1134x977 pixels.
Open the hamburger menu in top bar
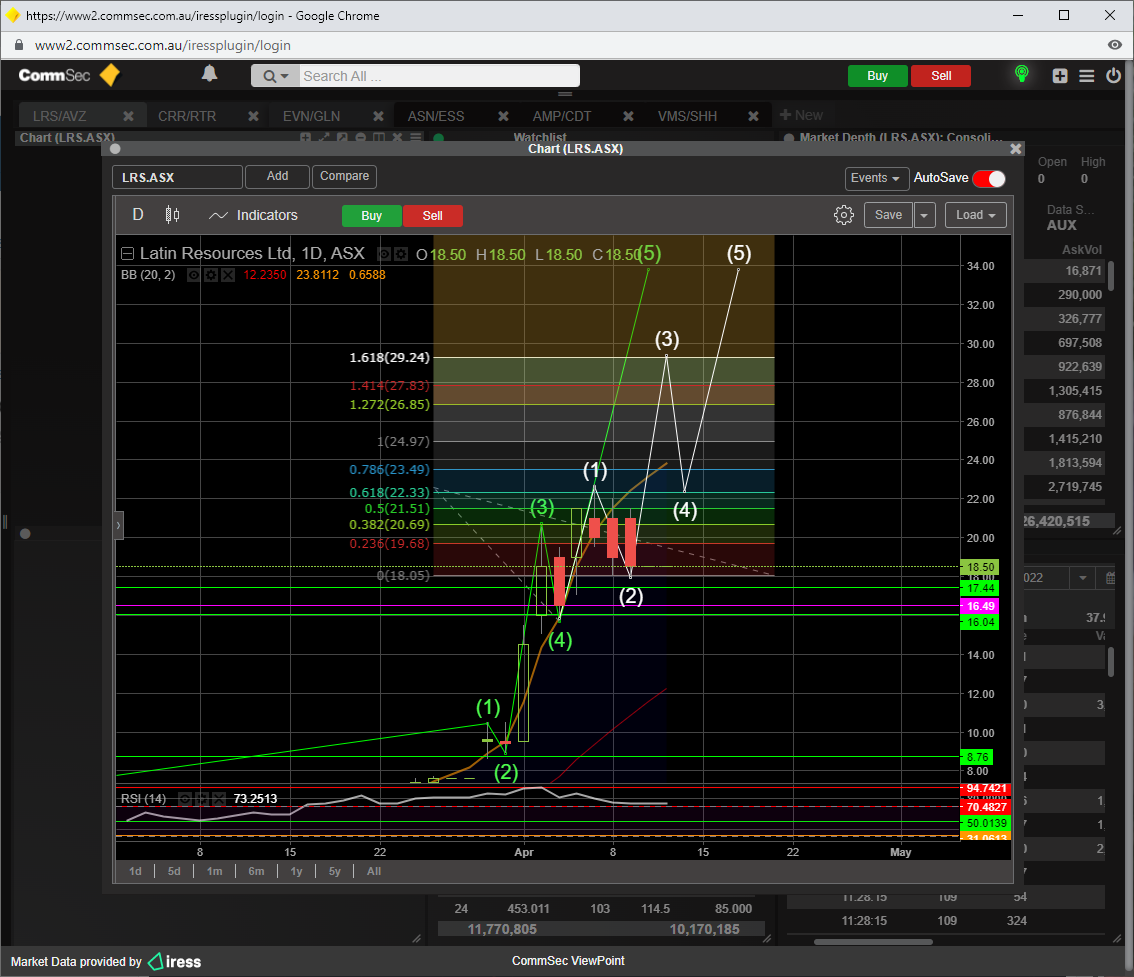1087,76
